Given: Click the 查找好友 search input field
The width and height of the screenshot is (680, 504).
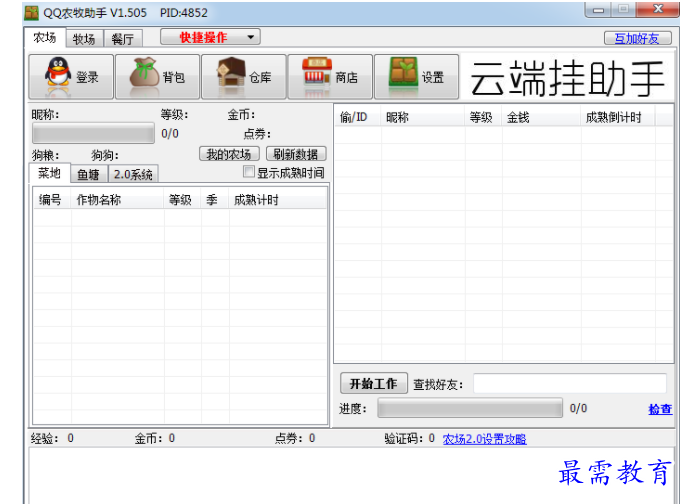Looking at the screenshot, I should click(570, 383).
